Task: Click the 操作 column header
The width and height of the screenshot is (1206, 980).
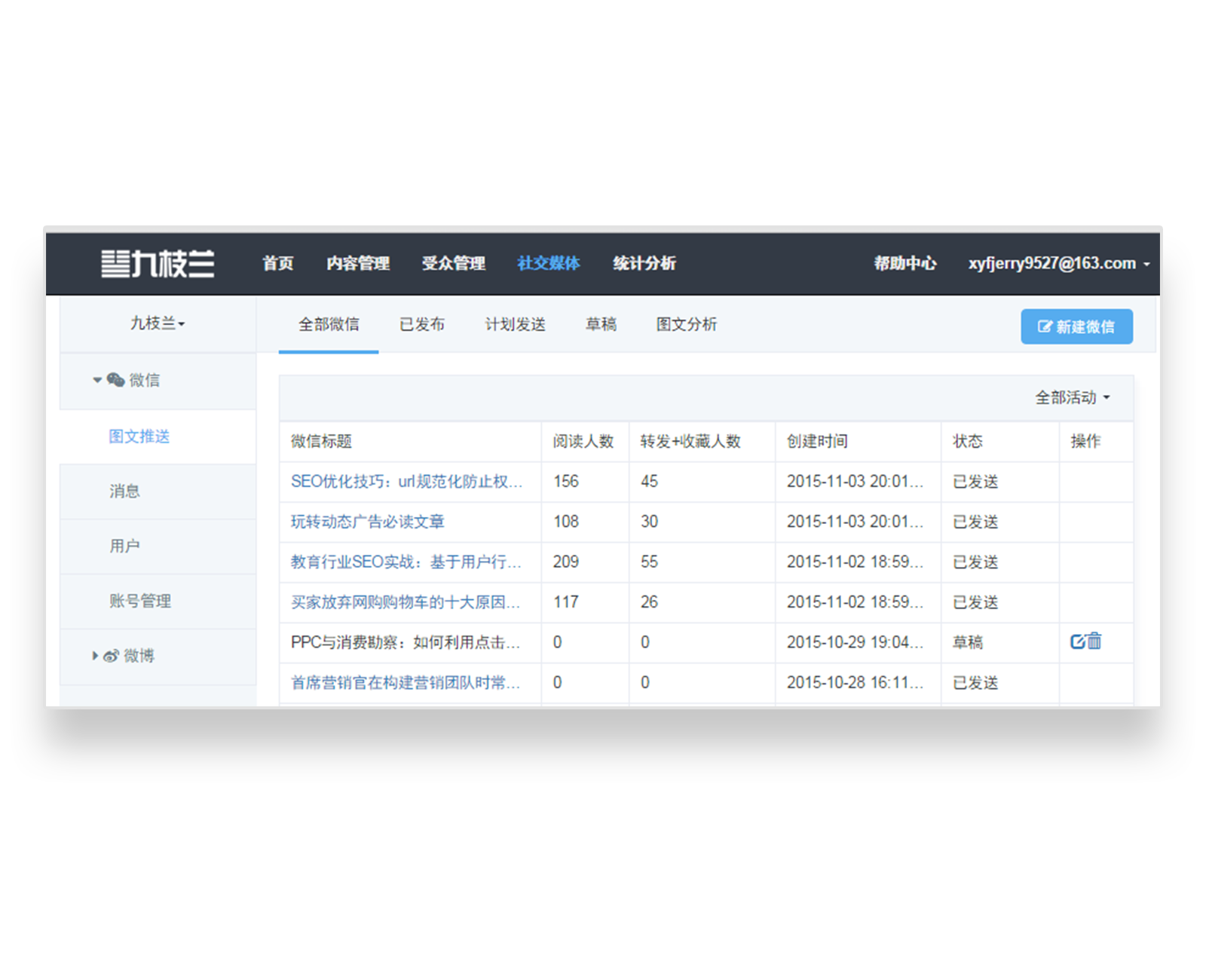Action: (x=1086, y=441)
